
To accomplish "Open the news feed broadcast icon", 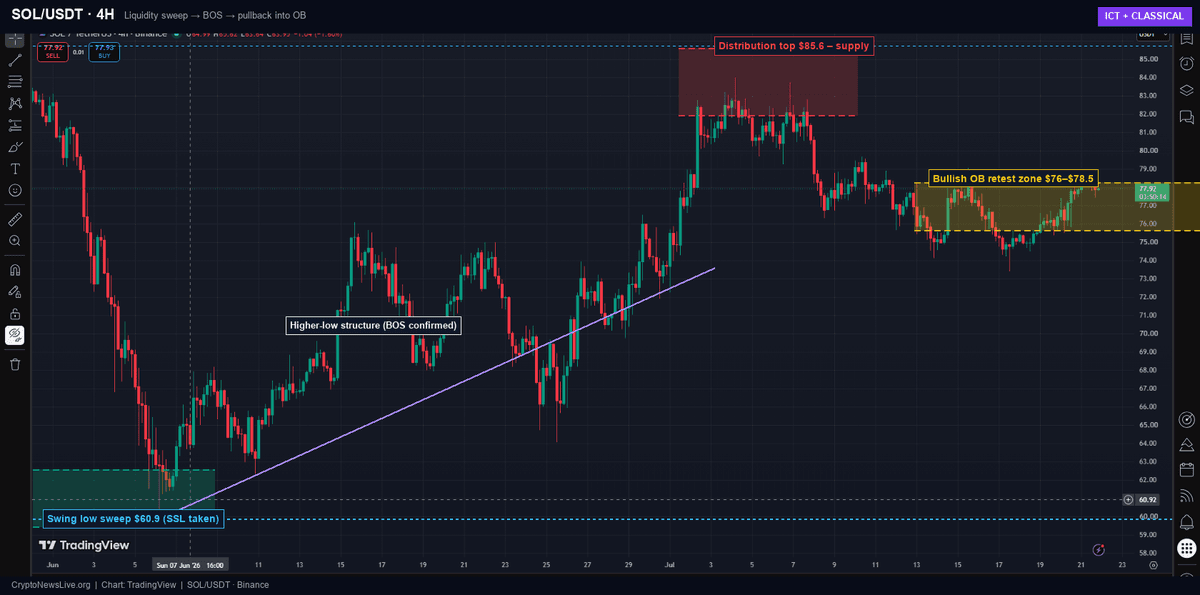I will (1187, 495).
